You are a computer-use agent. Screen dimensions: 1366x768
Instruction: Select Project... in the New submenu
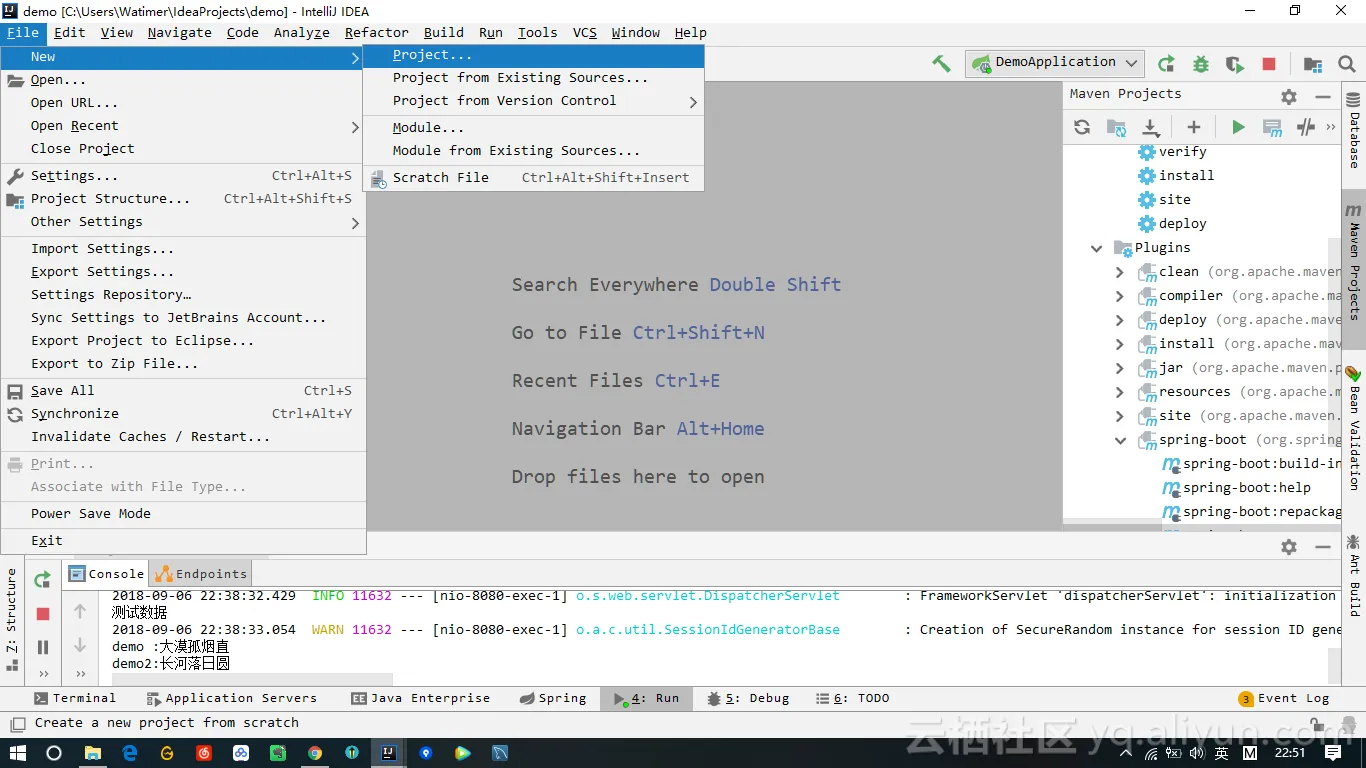click(534, 56)
